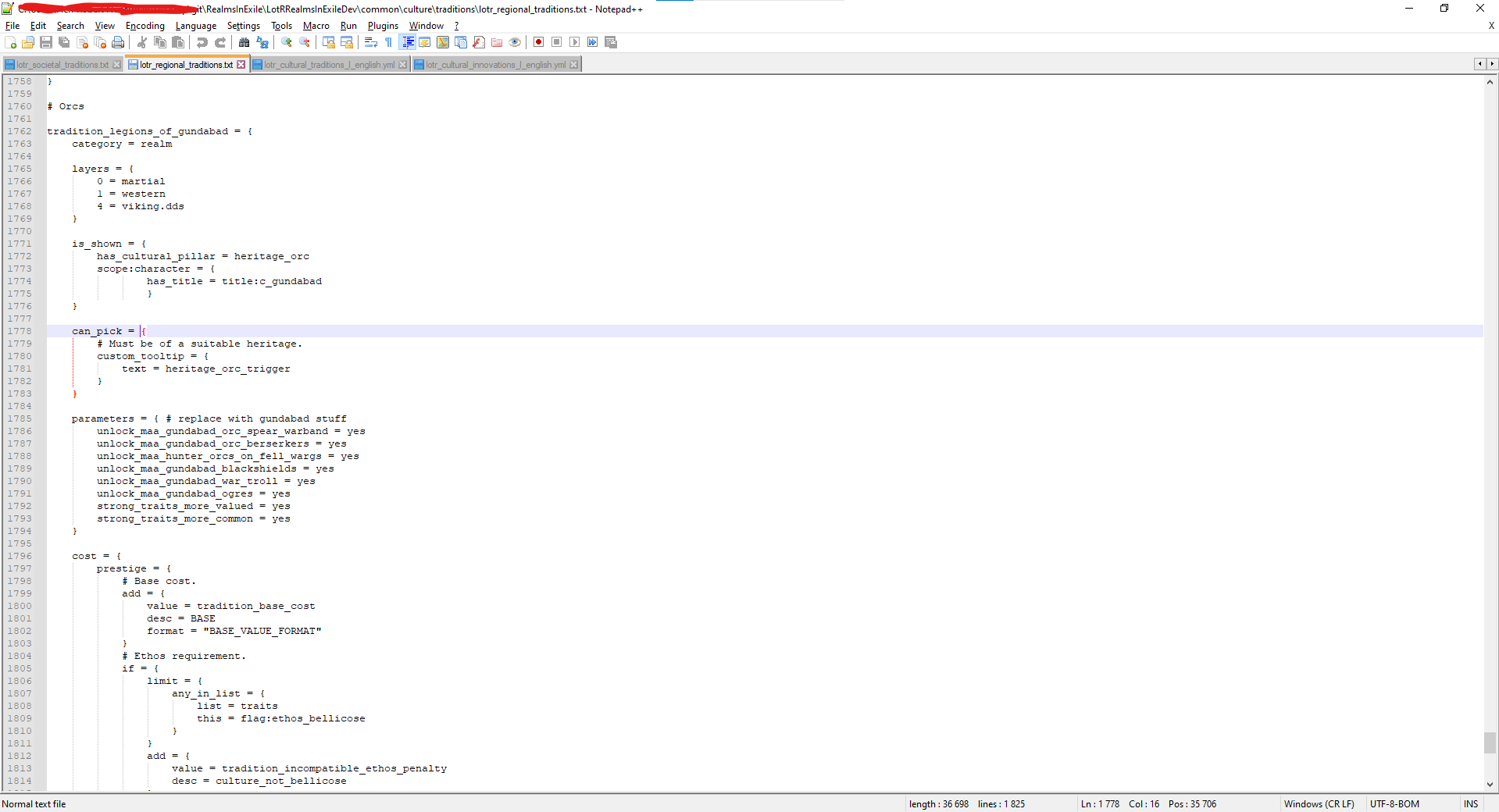Open the Function List panel icon
Screen dimensions: 1499x812
coord(479,42)
